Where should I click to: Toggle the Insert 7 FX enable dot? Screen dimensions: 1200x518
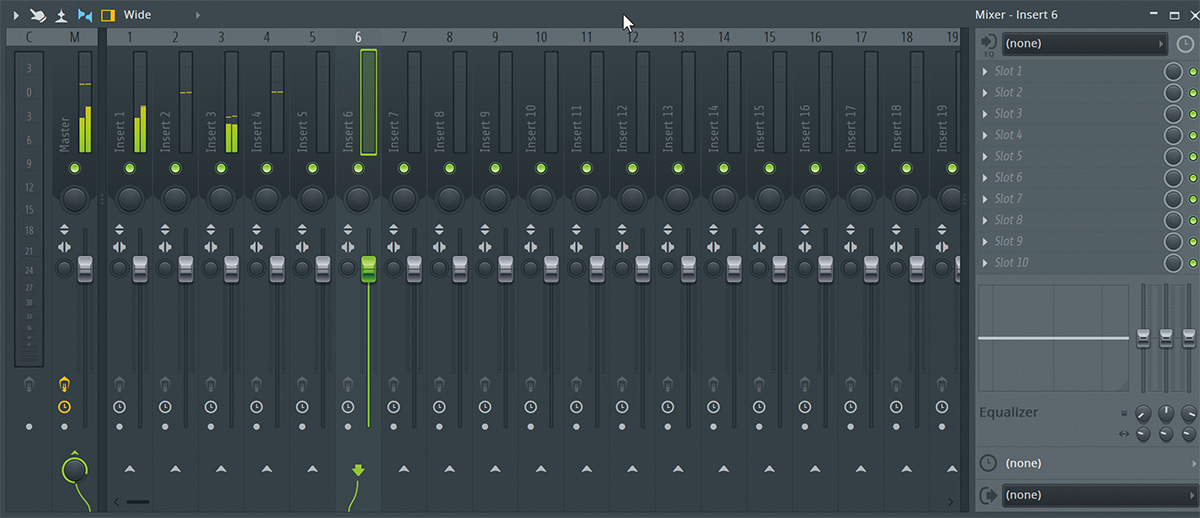tap(393, 427)
